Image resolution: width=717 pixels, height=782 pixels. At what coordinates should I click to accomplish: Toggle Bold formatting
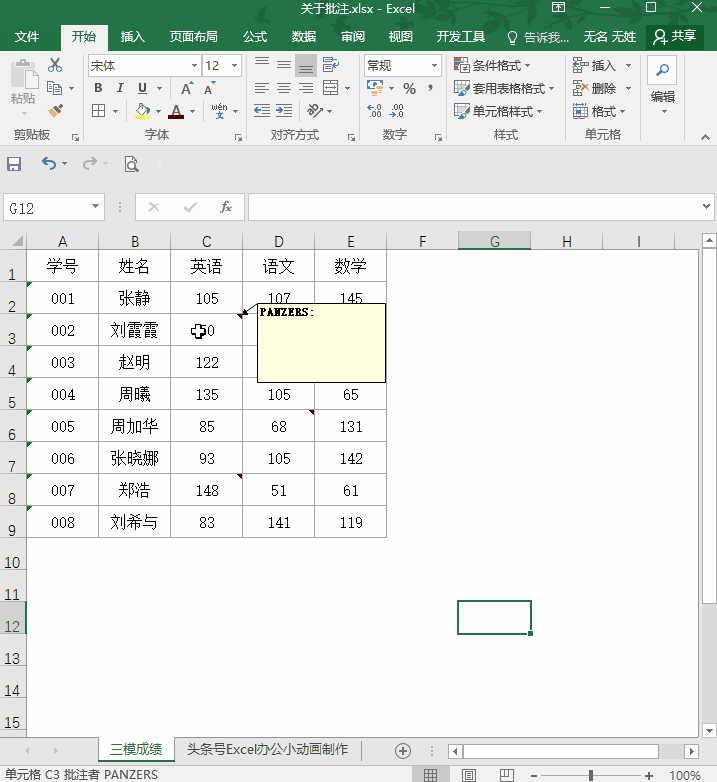(x=98, y=88)
